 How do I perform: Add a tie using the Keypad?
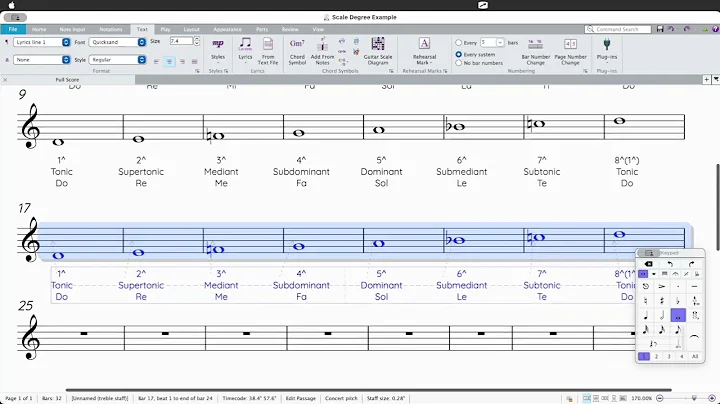[x=694, y=337]
